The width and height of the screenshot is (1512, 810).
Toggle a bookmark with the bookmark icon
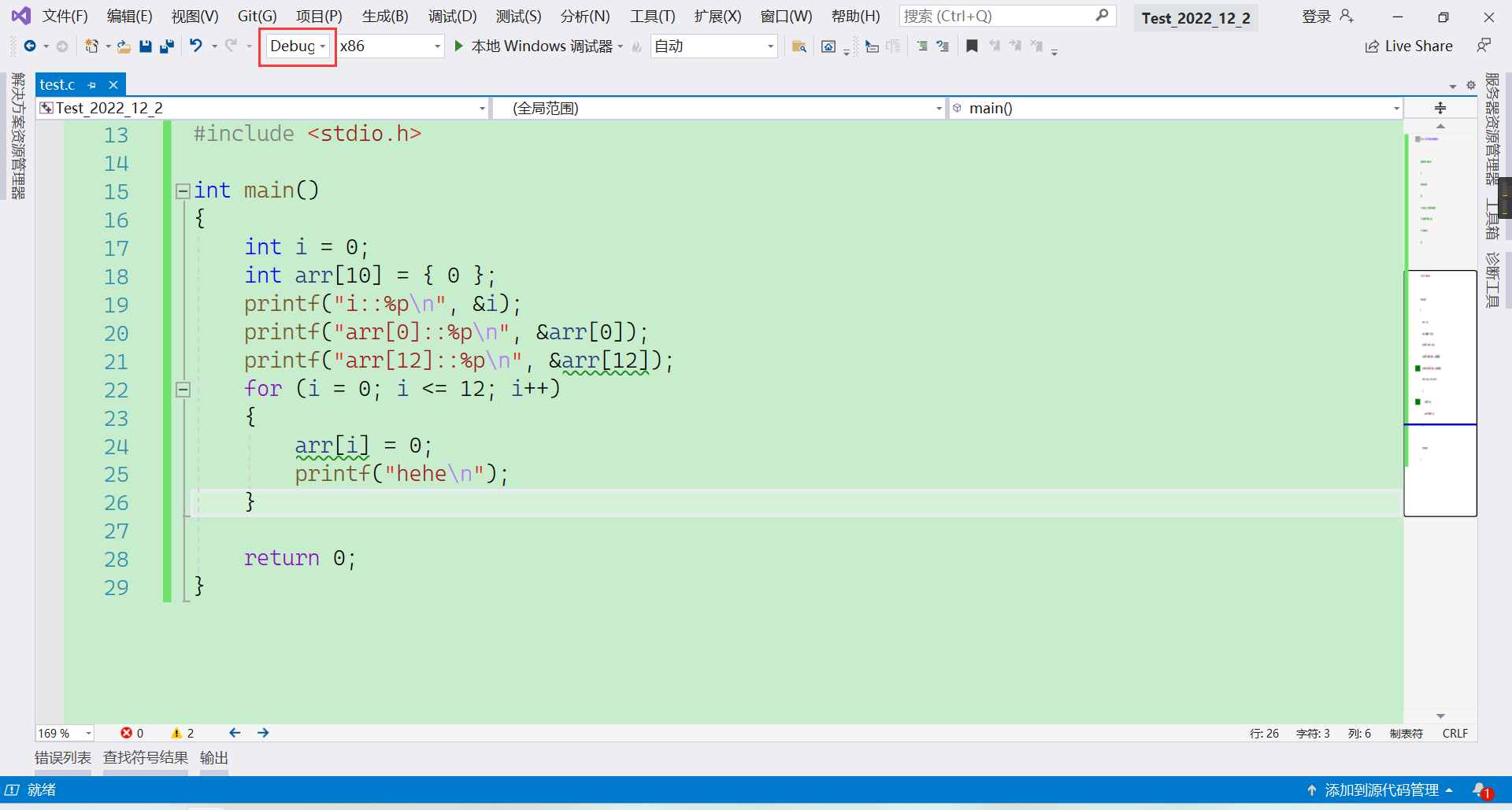pyautogui.click(x=972, y=46)
